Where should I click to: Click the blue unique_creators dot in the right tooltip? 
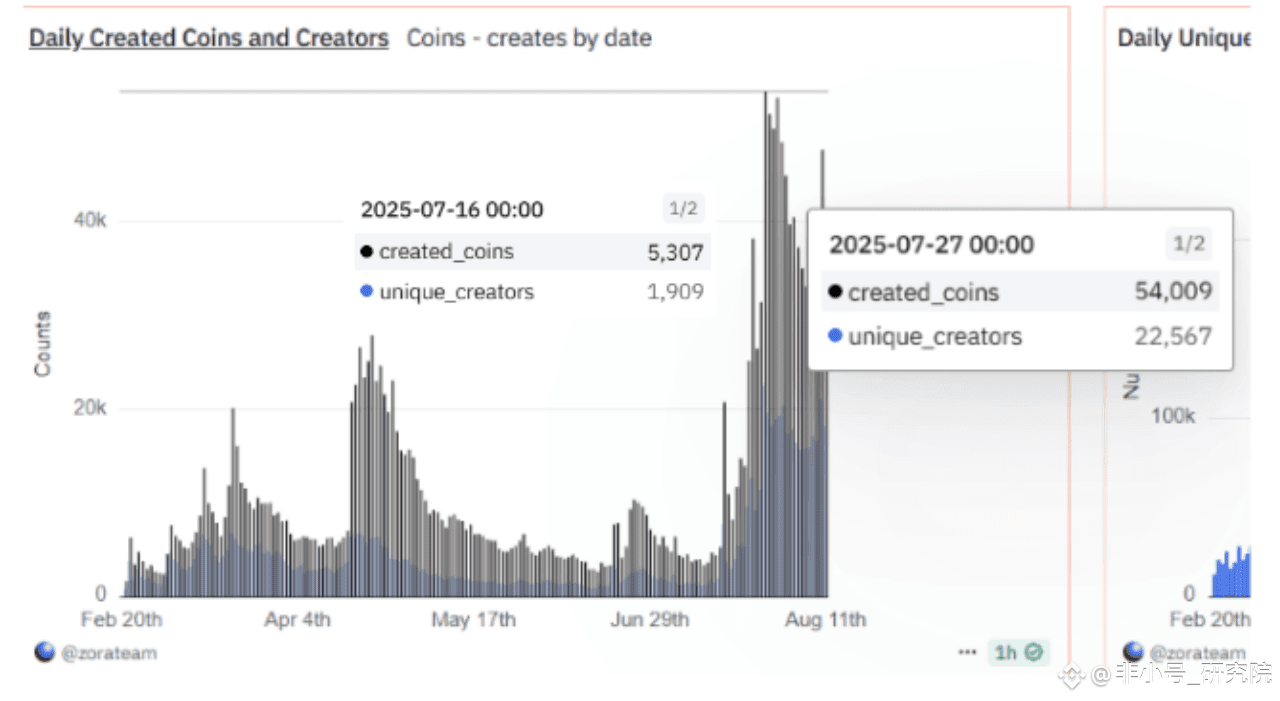pyautogui.click(x=835, y=336)
